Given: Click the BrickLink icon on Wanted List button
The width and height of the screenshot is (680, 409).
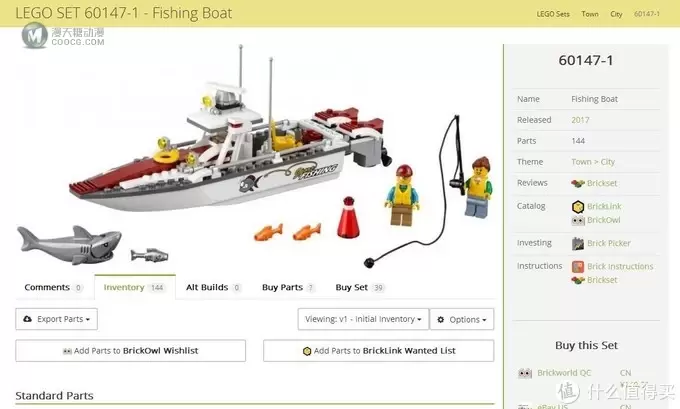Looking at the screenshot, I should (307, 351).
